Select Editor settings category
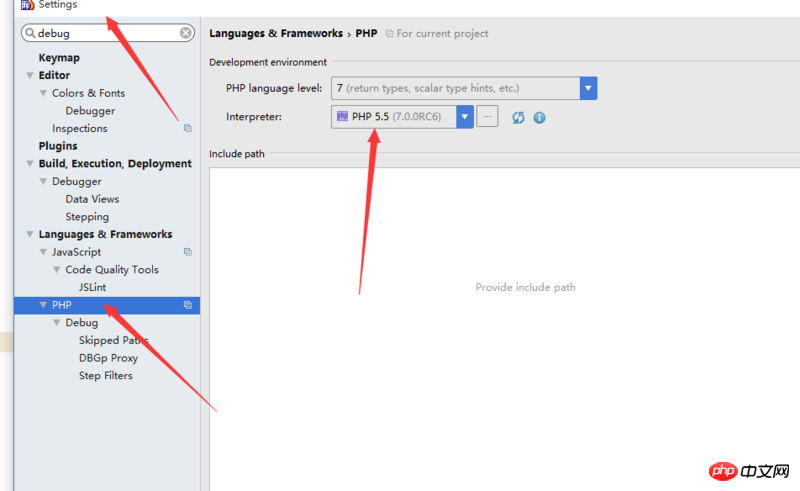The width and height of the screenshot is (800, 491). [54, 75]
